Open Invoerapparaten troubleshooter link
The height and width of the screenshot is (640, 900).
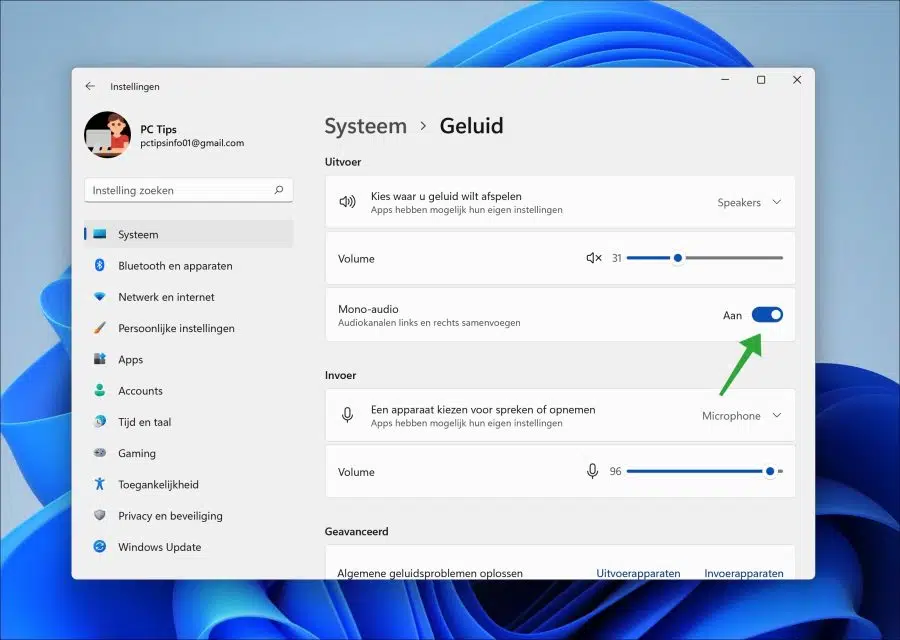(744, 573)
